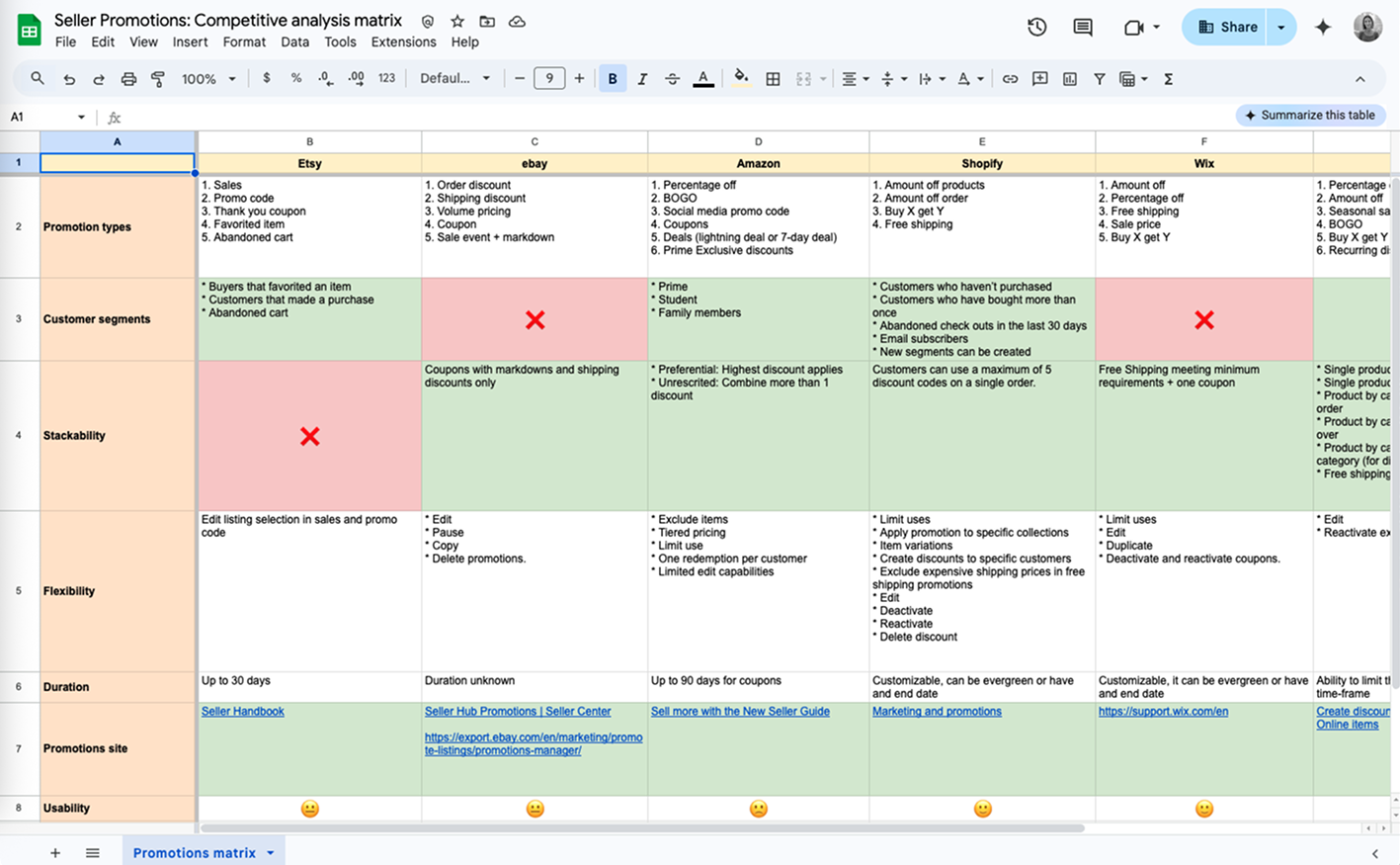Open the 123 more formats menu

click(386, 78)
